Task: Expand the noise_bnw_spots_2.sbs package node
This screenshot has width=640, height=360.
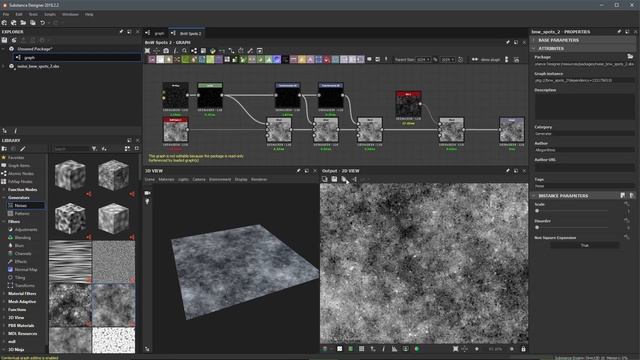Action: pos(4,66)
